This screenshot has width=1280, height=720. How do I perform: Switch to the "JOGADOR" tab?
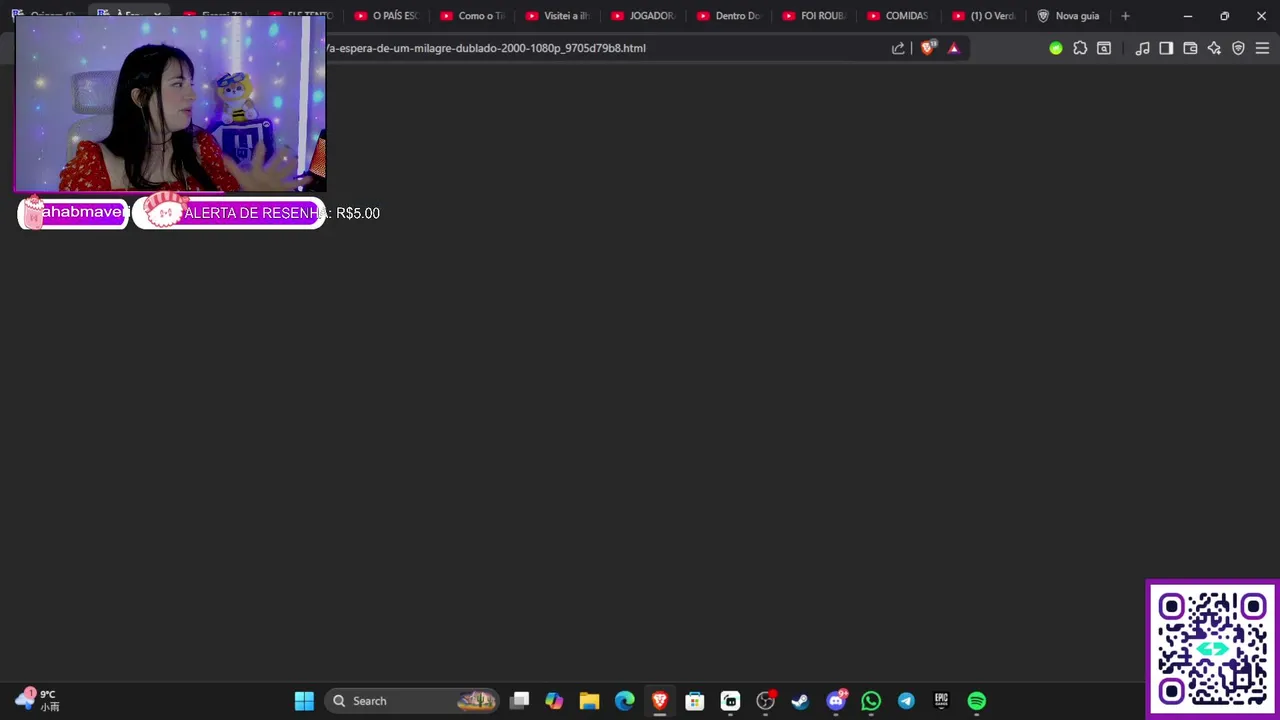click(645, 16)
